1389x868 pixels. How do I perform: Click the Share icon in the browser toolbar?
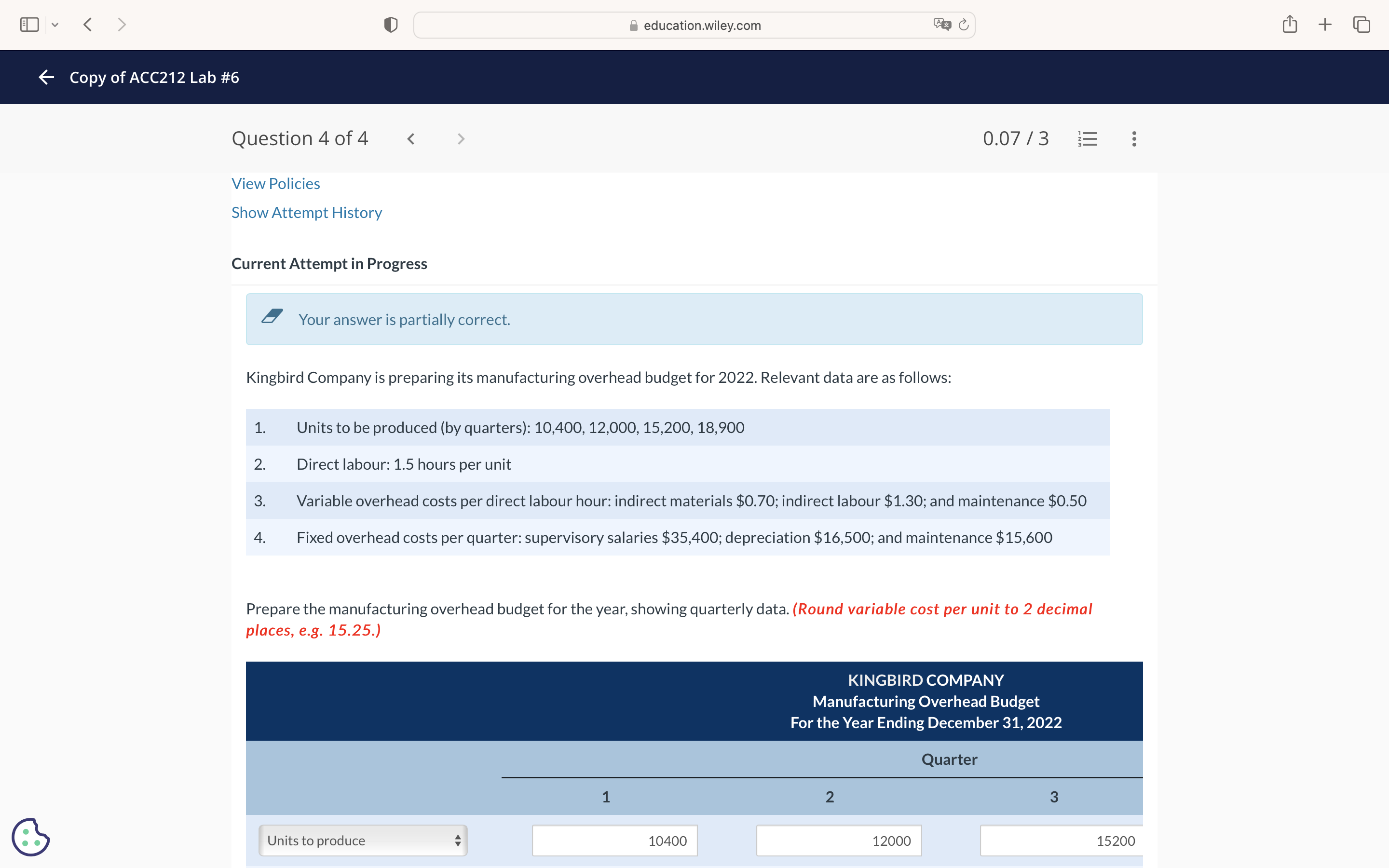coord(1290,24)
